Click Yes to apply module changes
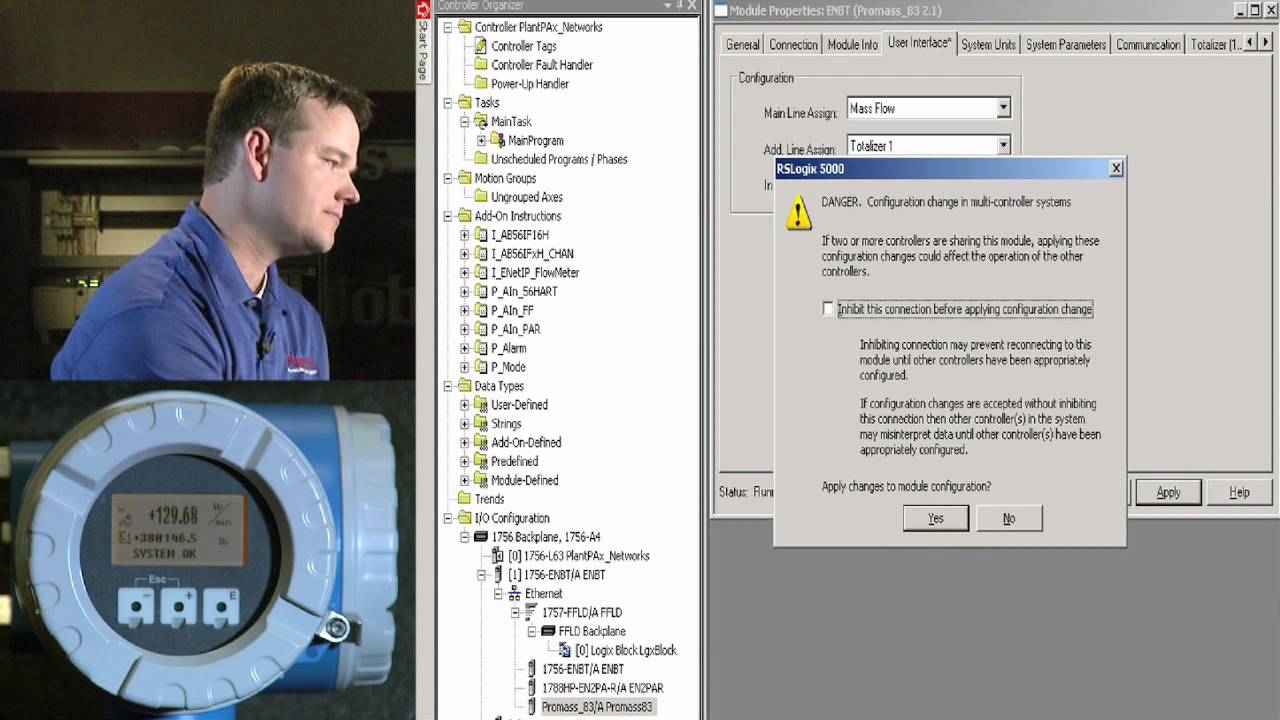The height and width of the screenshot is (720, 1280). (935, 518)
